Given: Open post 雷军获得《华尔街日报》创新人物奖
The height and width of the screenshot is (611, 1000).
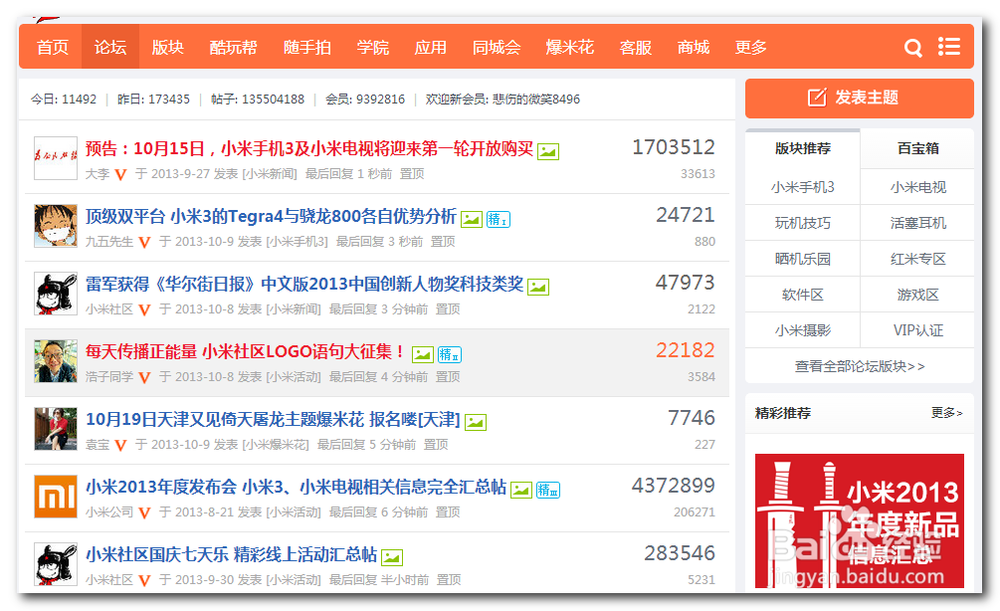Looking at the screenshot, I should [305, 284].
